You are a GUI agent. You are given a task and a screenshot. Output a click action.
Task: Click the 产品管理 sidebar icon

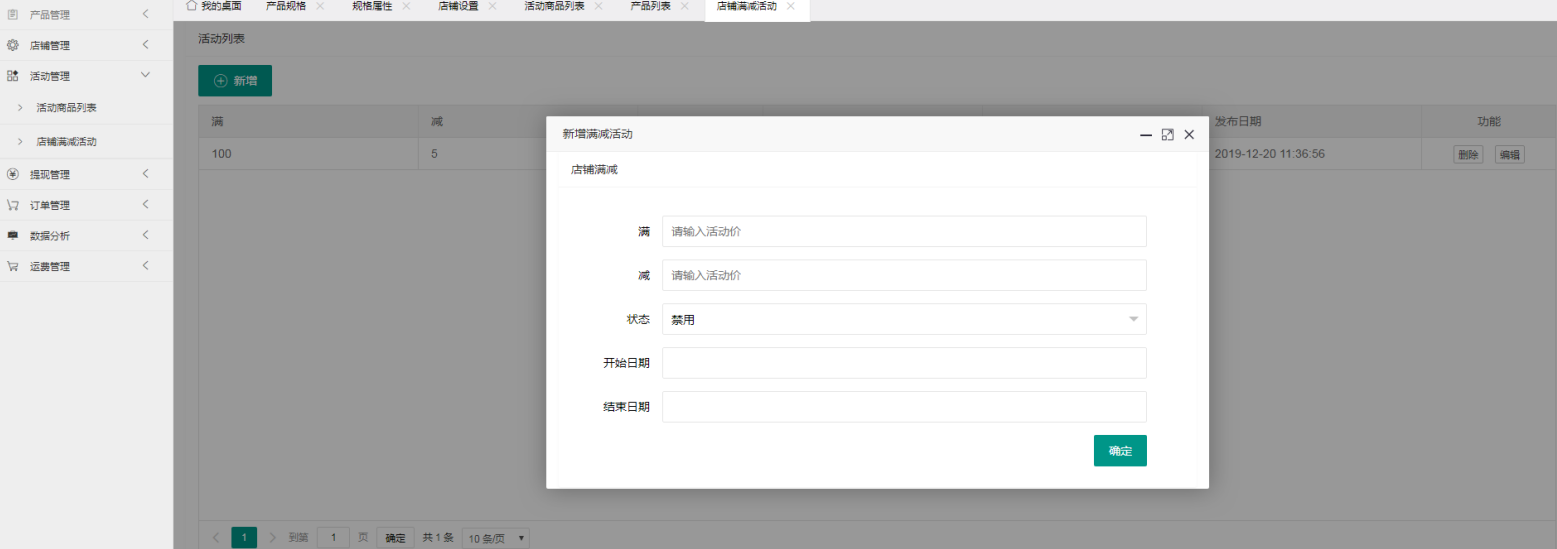[13, 14]
